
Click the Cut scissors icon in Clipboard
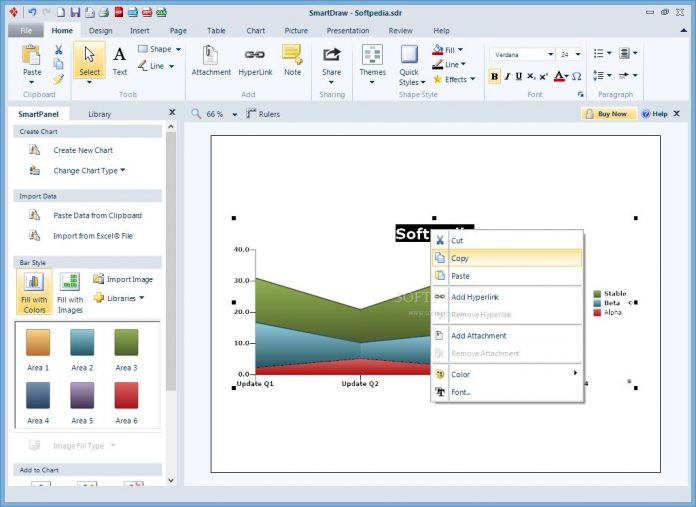(59, 50)
